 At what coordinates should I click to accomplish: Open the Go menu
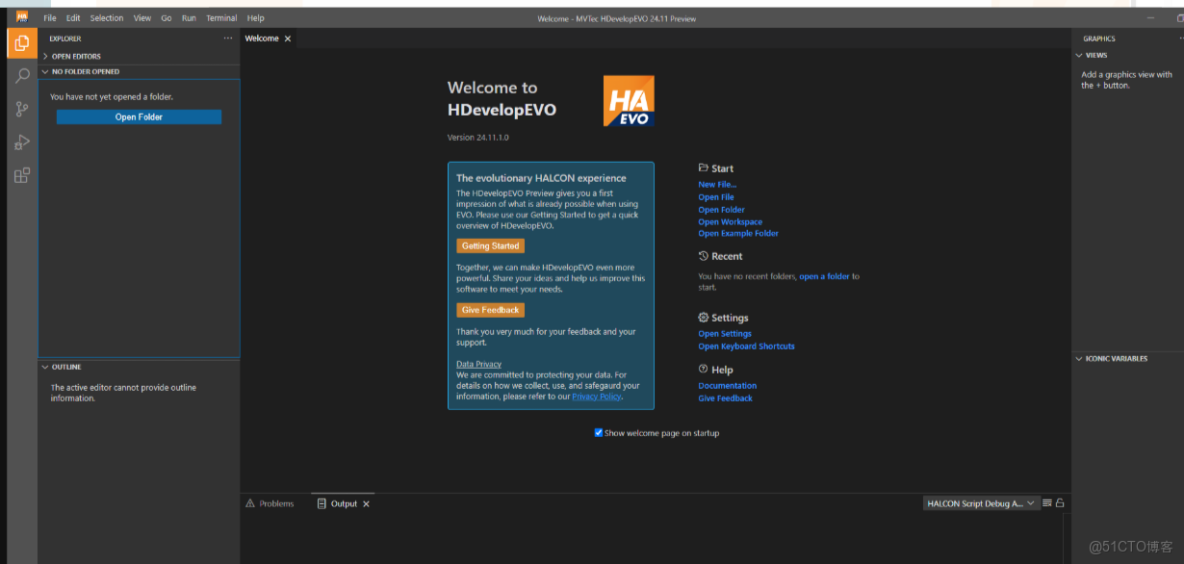pos(166,18)
